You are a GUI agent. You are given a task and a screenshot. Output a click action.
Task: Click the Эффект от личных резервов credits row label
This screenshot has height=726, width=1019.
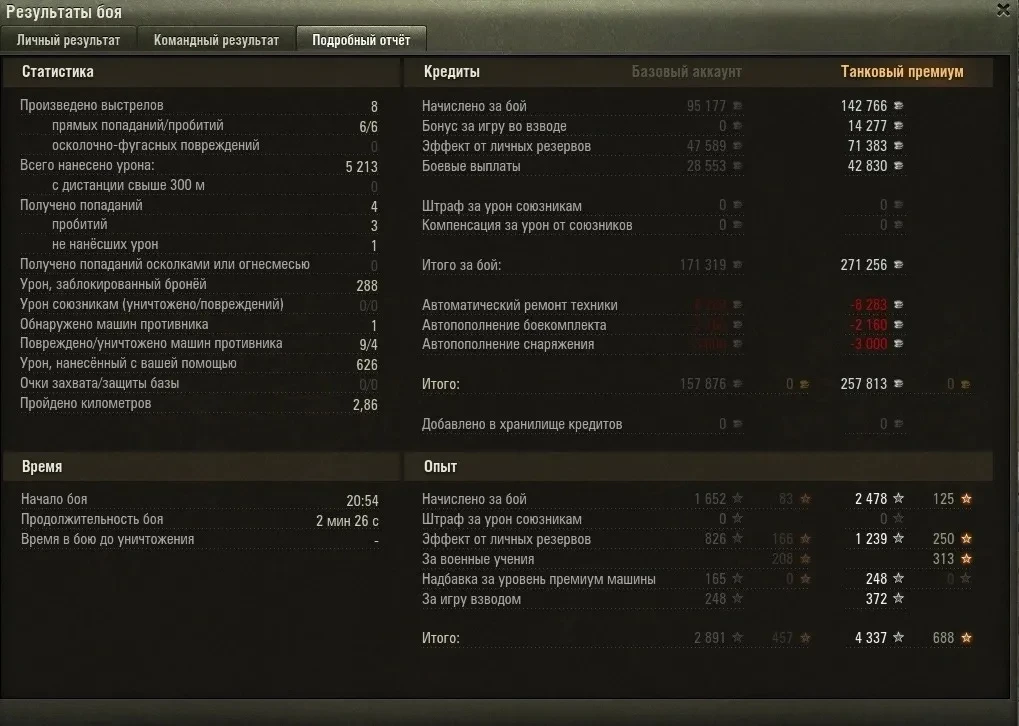click(506, 146)
